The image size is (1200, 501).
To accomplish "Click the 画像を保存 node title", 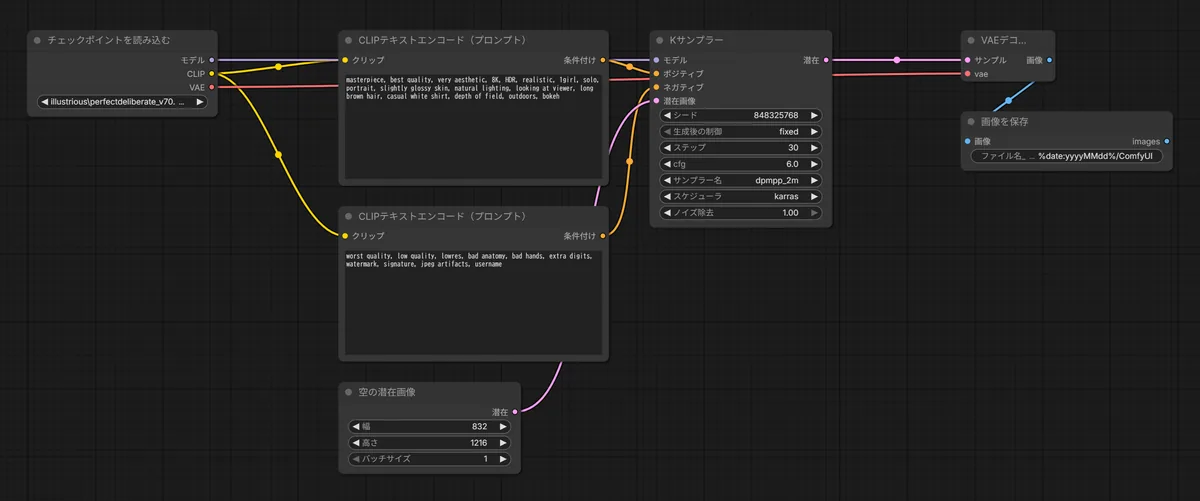I will click(1004, 121).
